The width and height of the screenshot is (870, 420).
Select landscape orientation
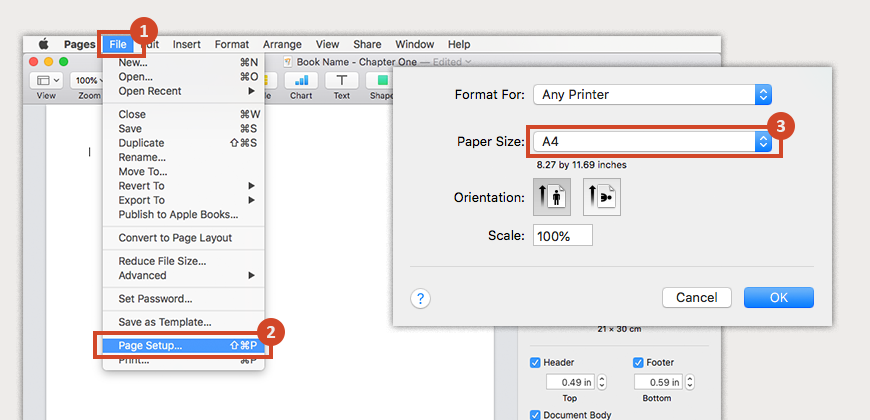pos(602,197)
